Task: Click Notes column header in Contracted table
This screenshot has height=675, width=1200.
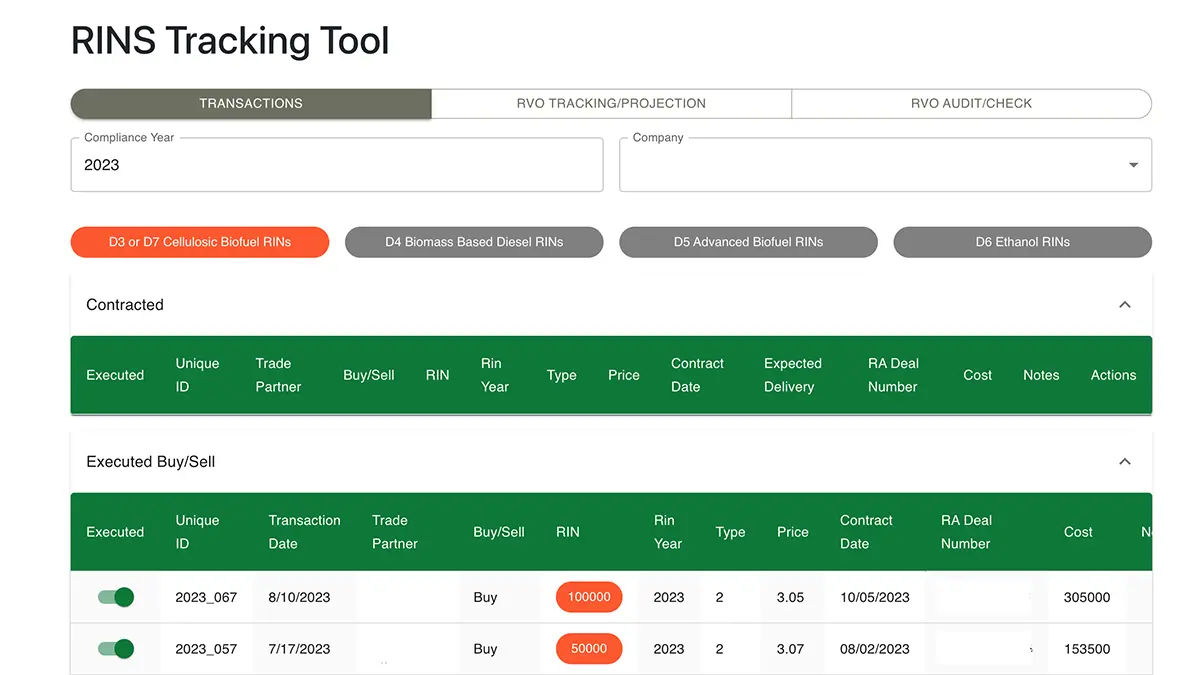Action: (x=1041, y=375)
